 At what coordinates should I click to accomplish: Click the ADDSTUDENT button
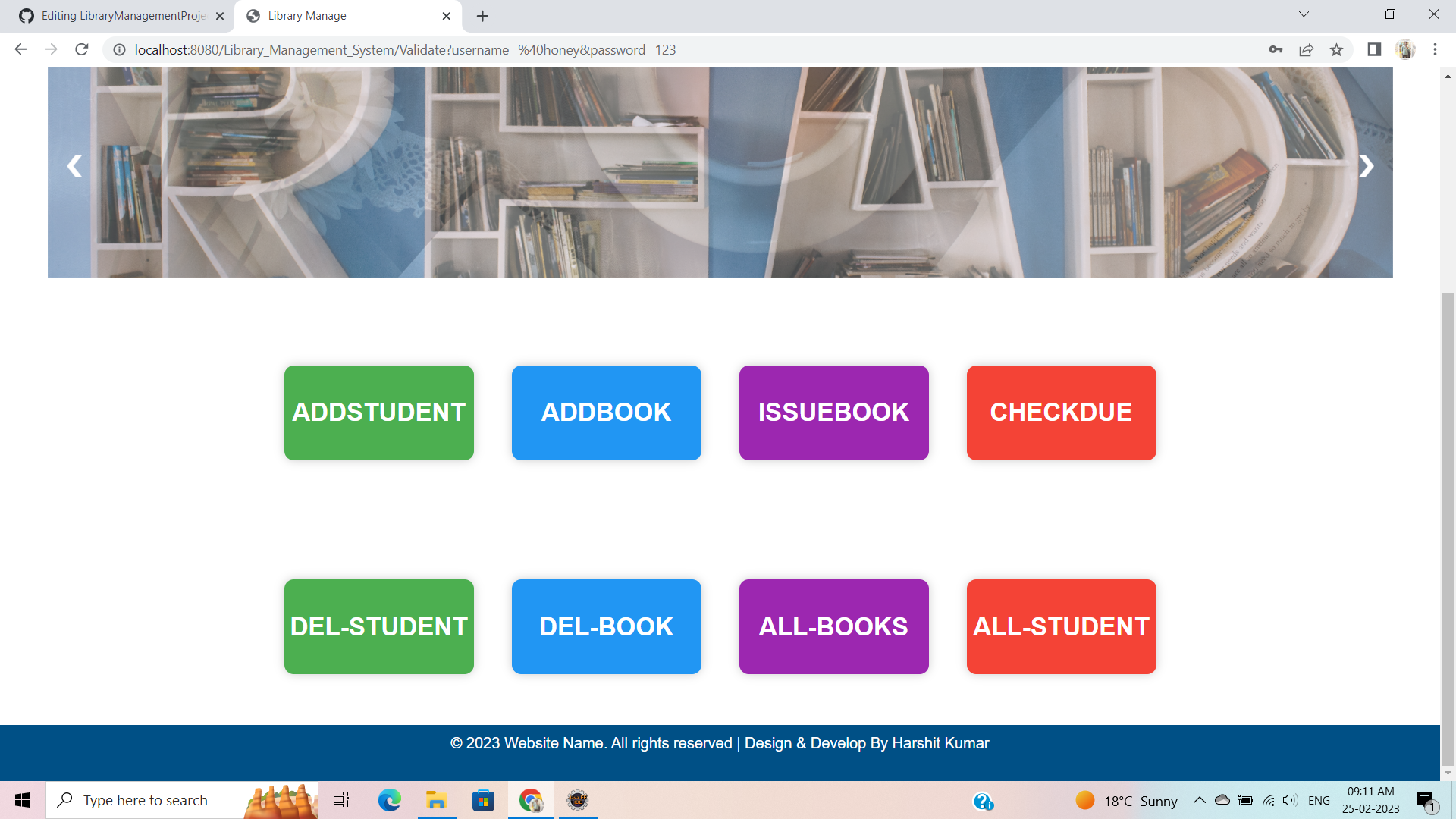pyautogui.click(x=378, y=413)
